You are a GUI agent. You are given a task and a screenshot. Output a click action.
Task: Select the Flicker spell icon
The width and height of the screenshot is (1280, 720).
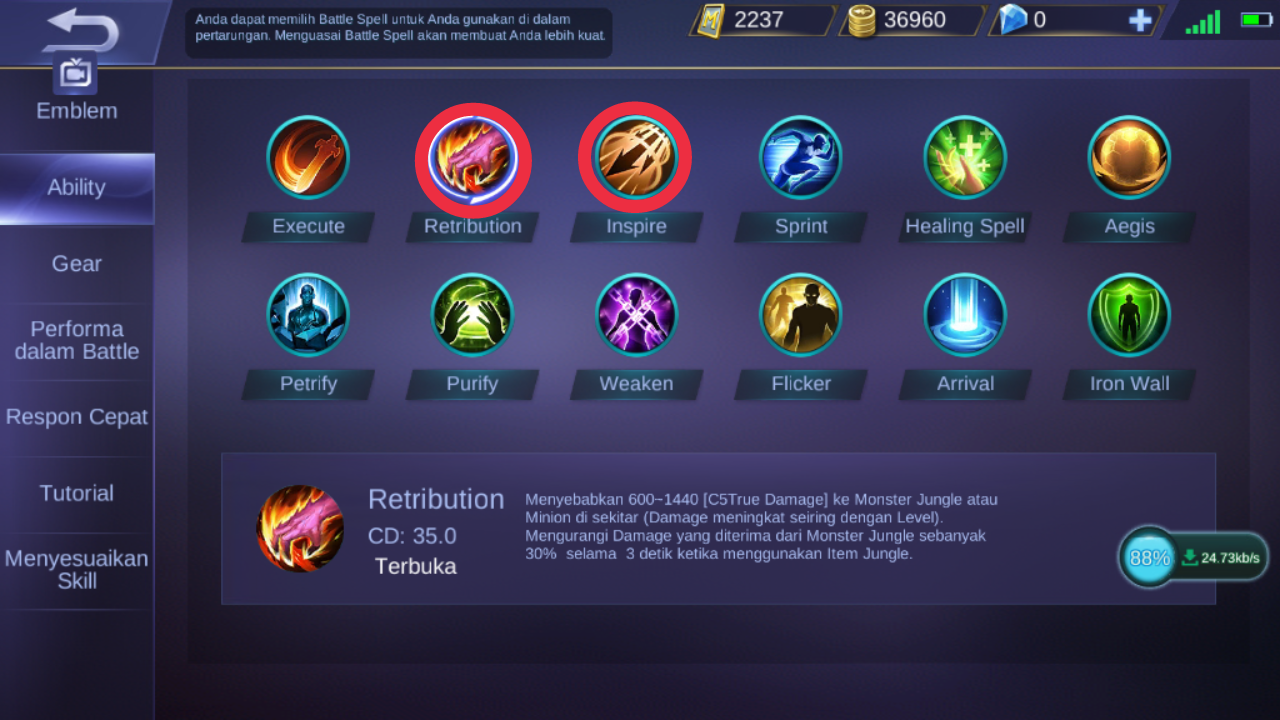[x=800, y=315]
